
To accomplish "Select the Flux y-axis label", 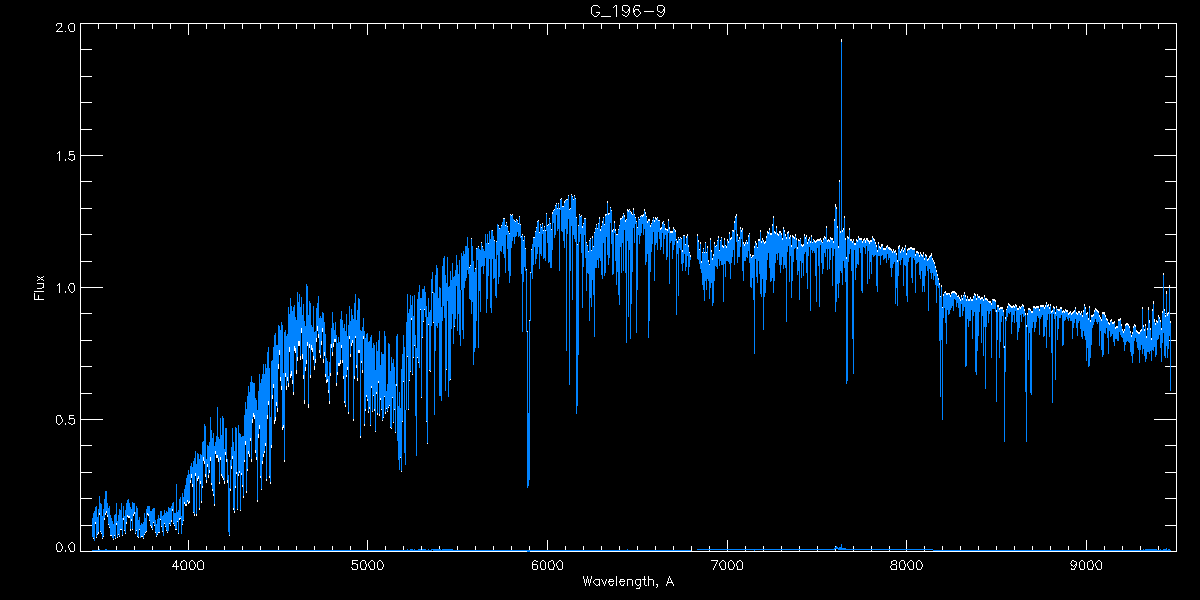I will tap(40, 287).
